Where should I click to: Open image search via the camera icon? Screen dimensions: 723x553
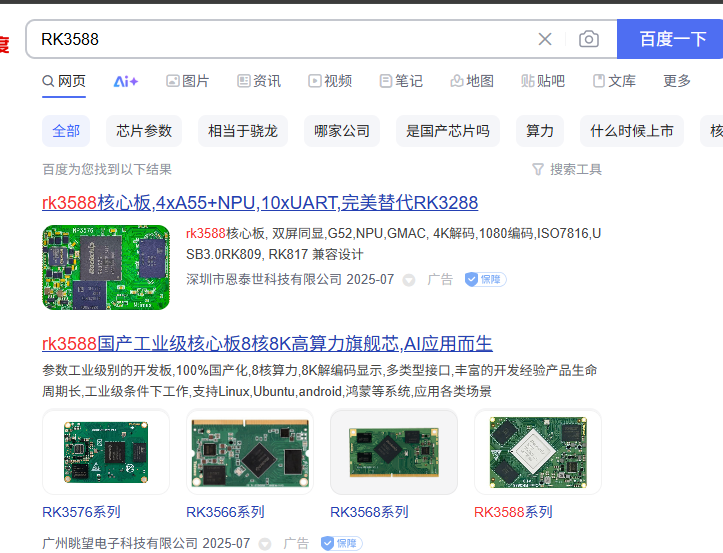coord(589,39)
